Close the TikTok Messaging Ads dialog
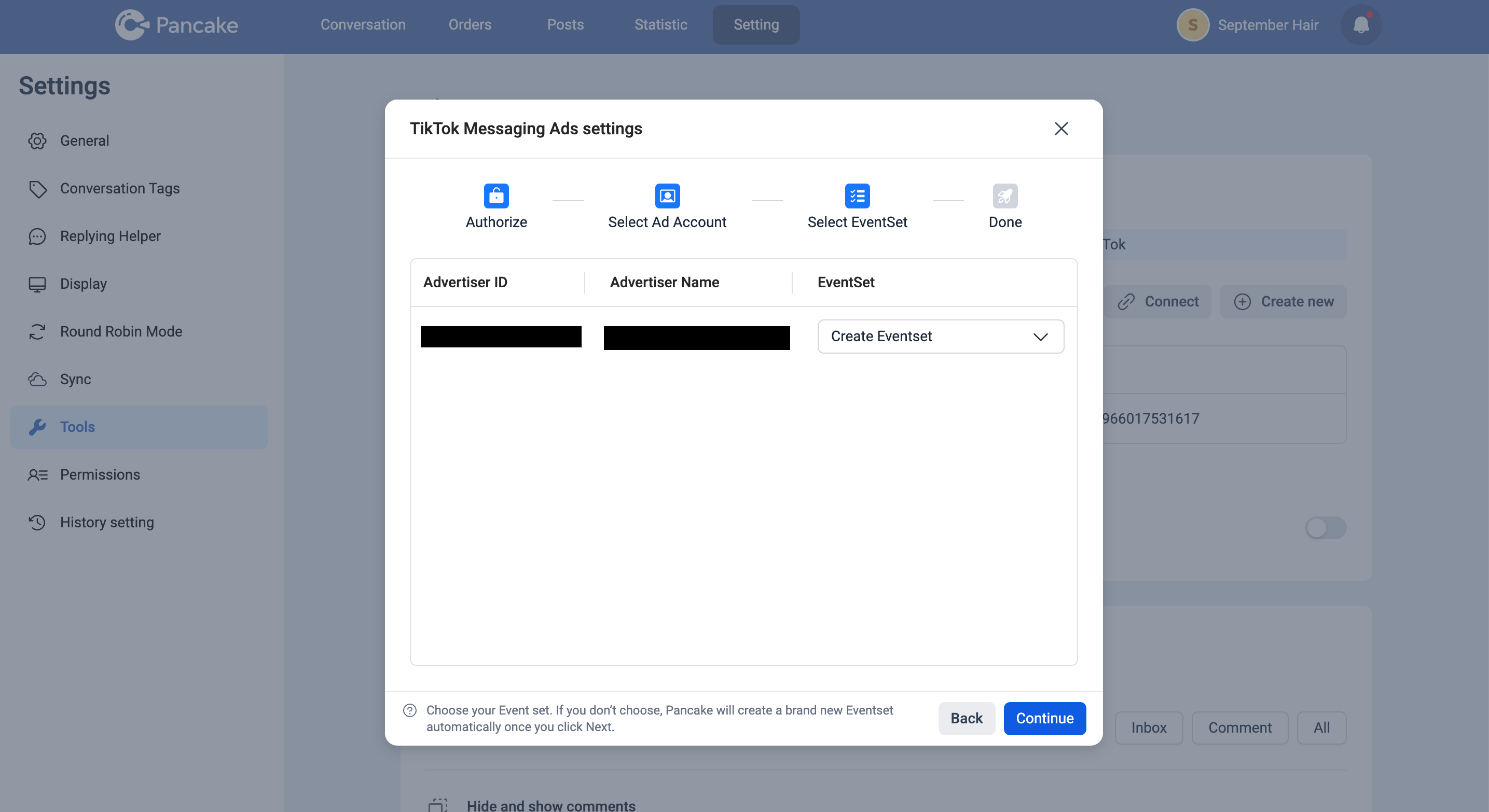This screenshot has height=812, width=1489. click(x=1060, y=128)
